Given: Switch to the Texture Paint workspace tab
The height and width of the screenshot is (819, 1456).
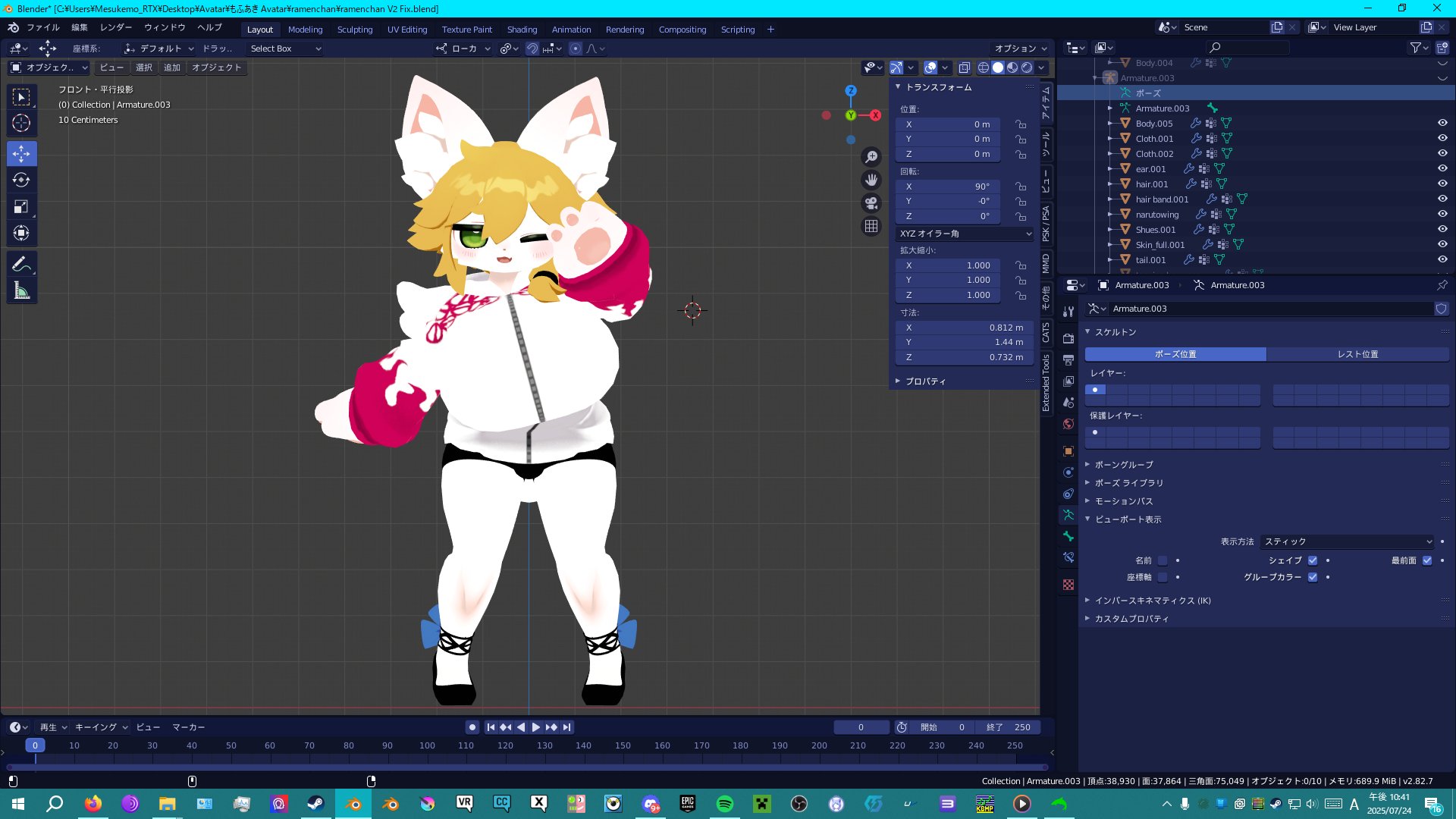Looking at the screenshot, I should pyautogui.click(x=467, y=30).
